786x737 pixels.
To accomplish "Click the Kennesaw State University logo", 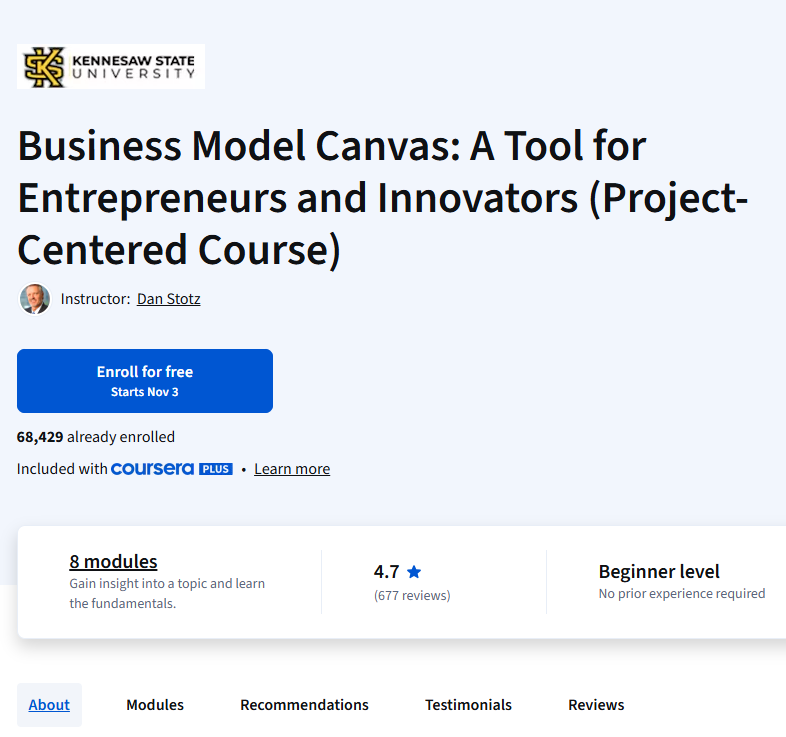I will (x=111, y=66).
